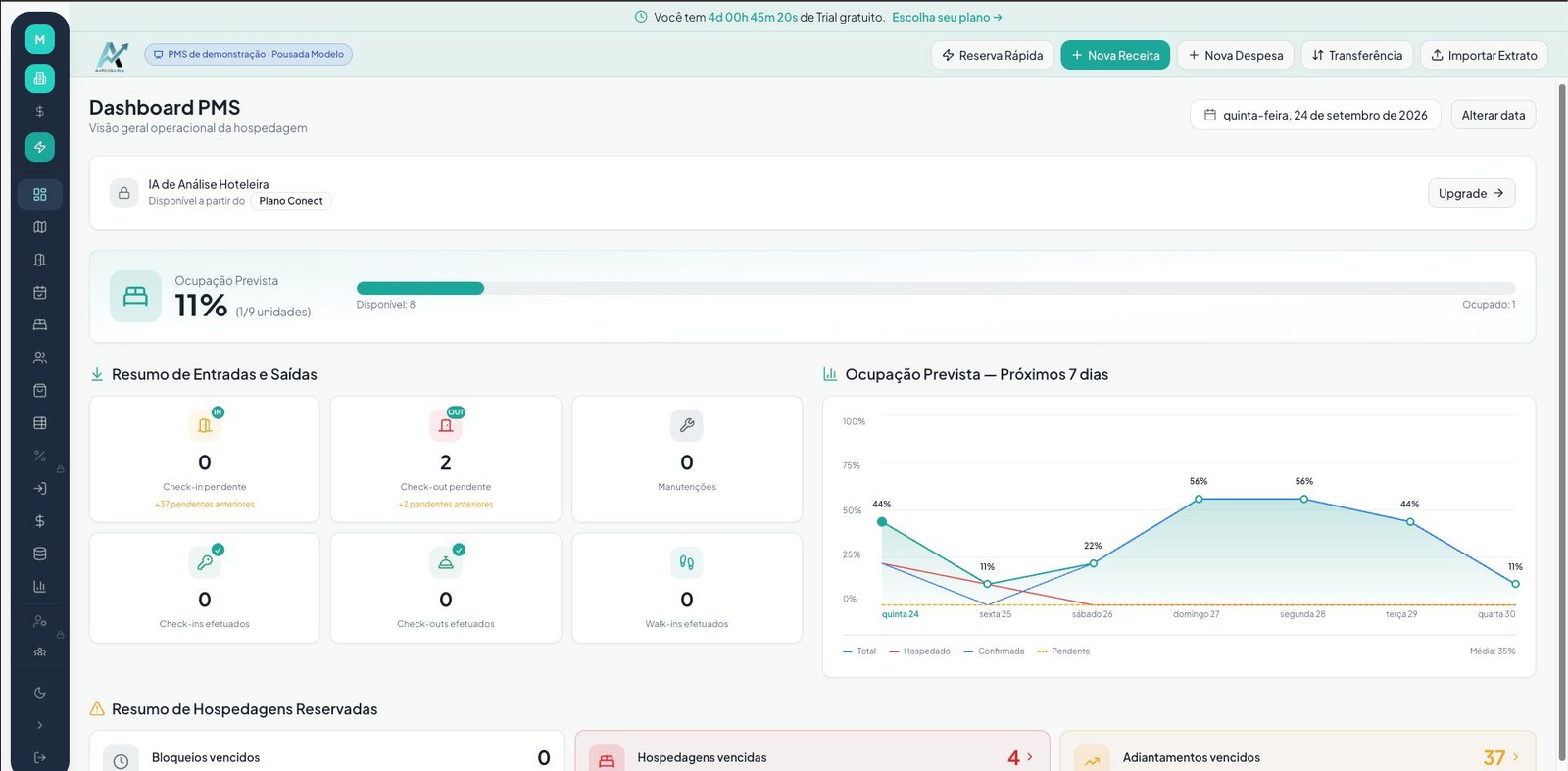Click the app logo beside PMS badge
This screenshot has height=771, width=1568.
112,56
